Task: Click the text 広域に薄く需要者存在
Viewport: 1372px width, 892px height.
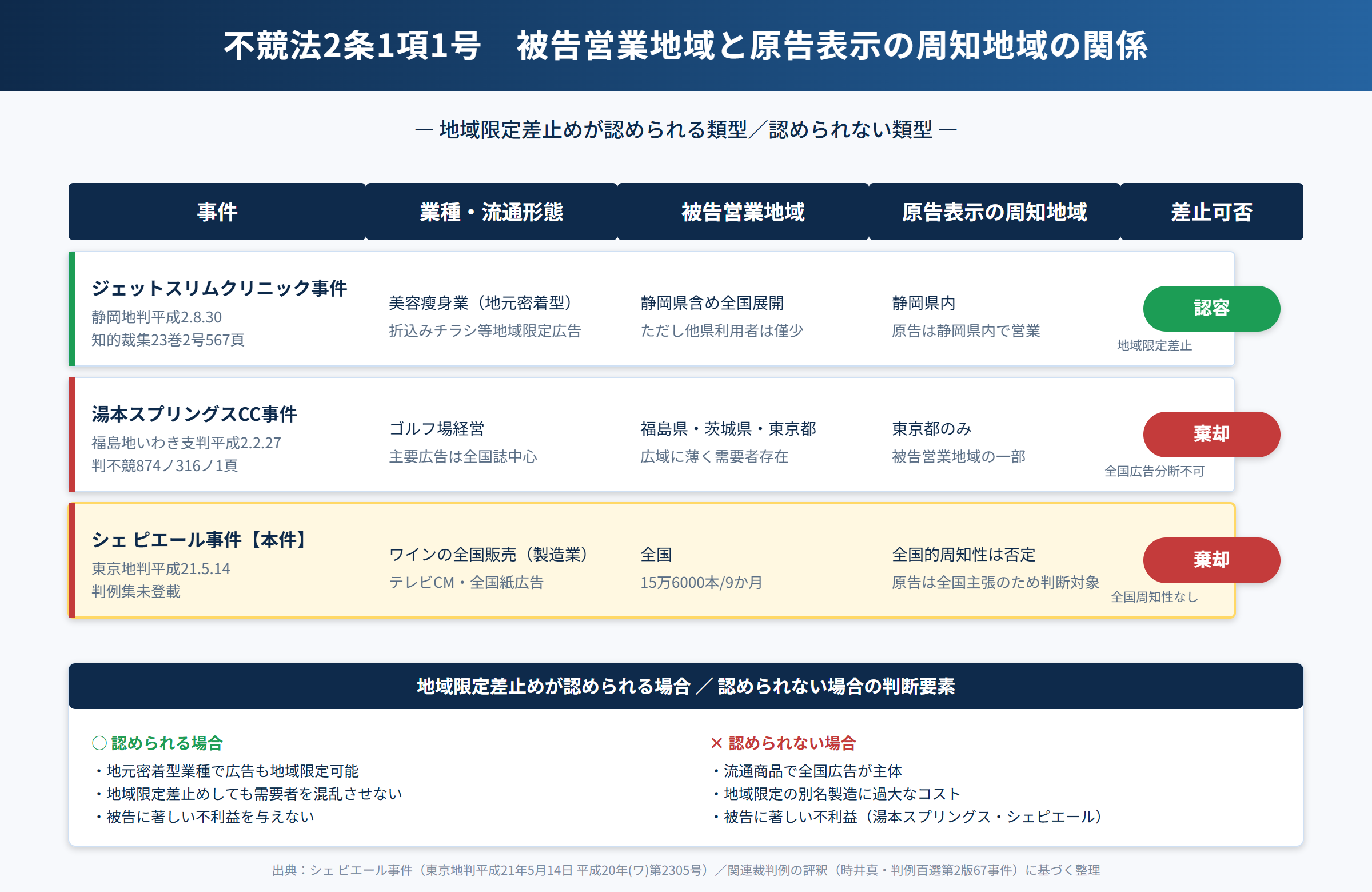Action: click(714, 456)
